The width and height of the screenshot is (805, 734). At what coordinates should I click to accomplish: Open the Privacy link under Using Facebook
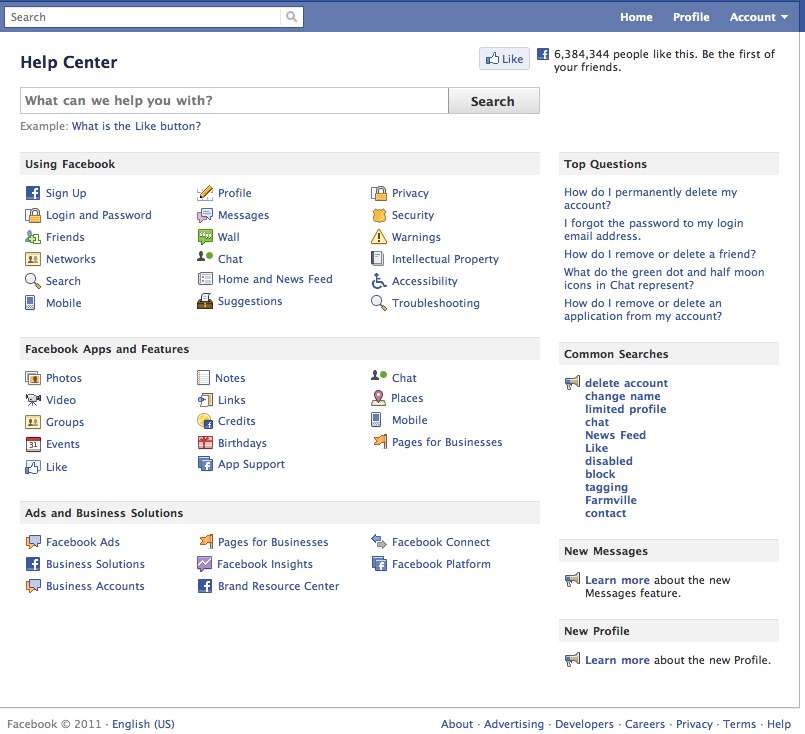(x=410, y=193)
